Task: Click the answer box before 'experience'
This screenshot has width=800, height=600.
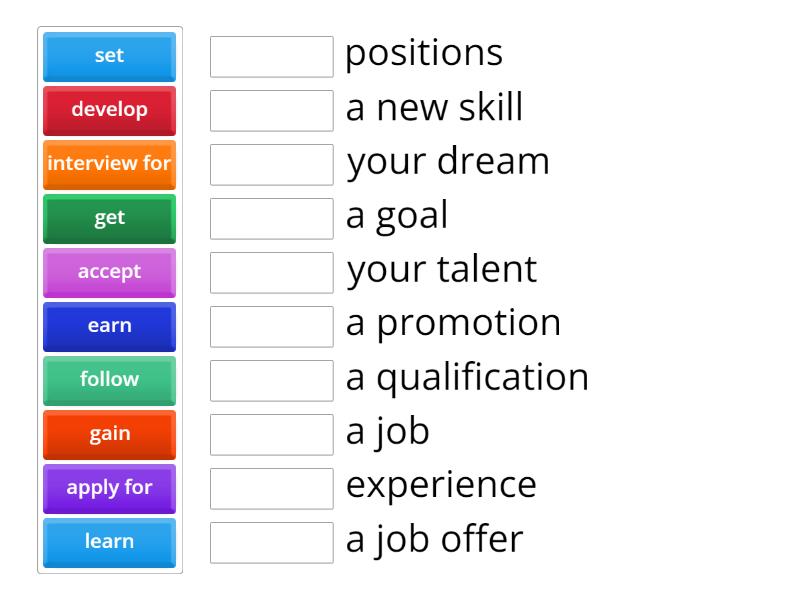Action: coord(272,489)
